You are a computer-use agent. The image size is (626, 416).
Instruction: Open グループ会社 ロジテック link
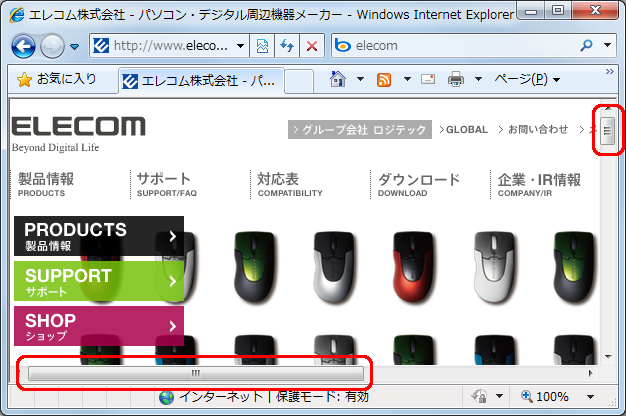click(360, 130)
